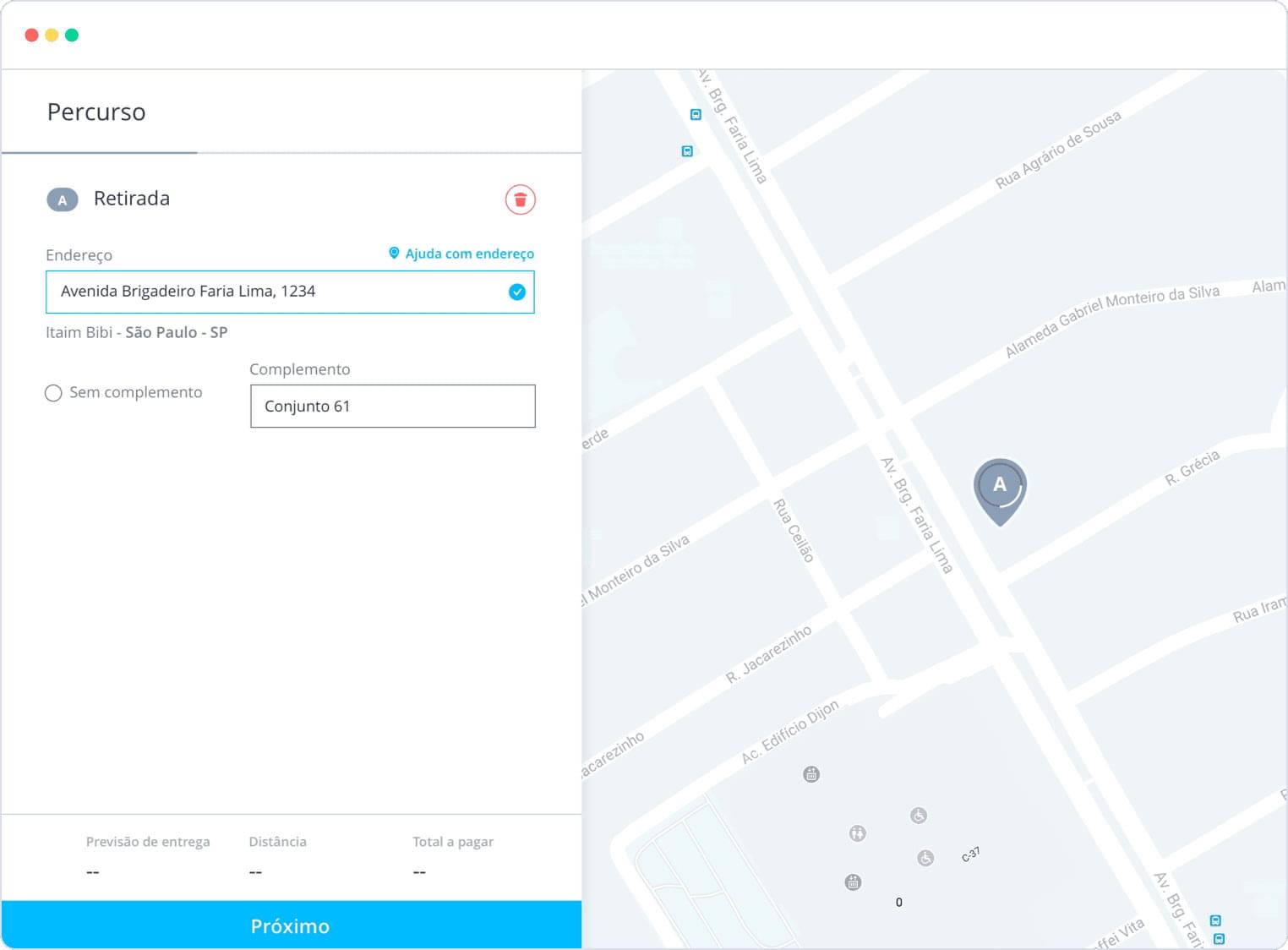Focus the Endereço address input field
This screenshot has width=1288, height=950.
click(x=279, y=292)
